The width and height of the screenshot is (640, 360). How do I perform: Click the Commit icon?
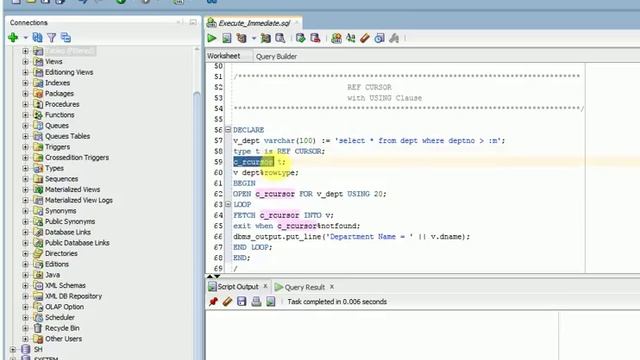(300, 38)
